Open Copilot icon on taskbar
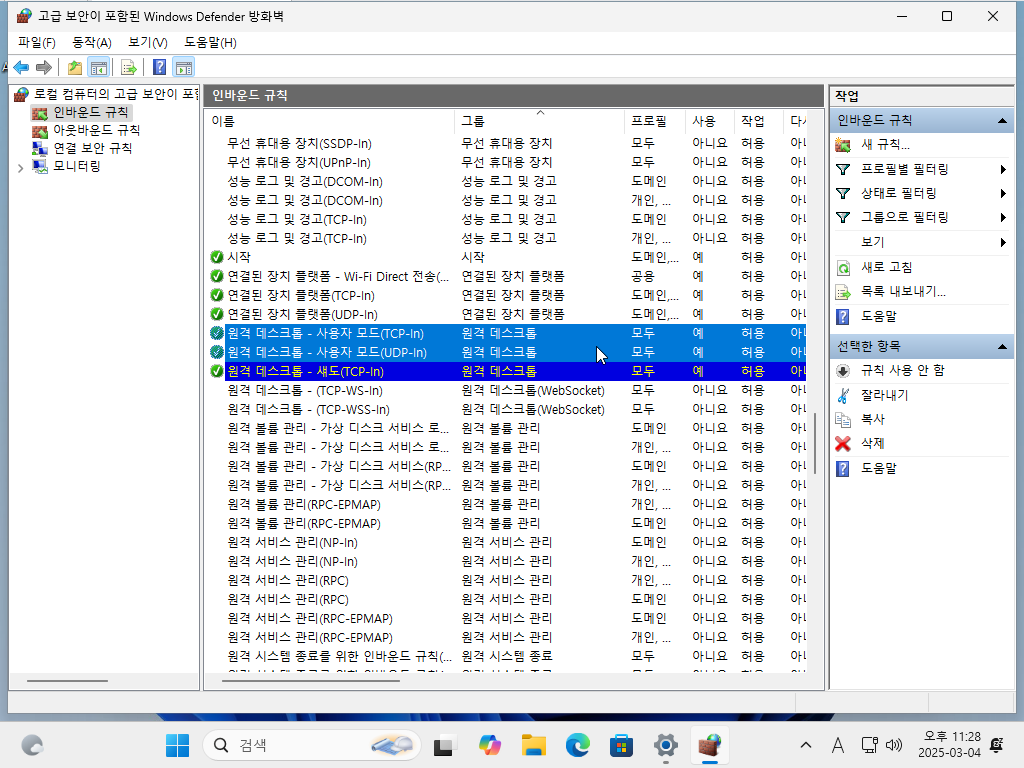 click(490, 745)
